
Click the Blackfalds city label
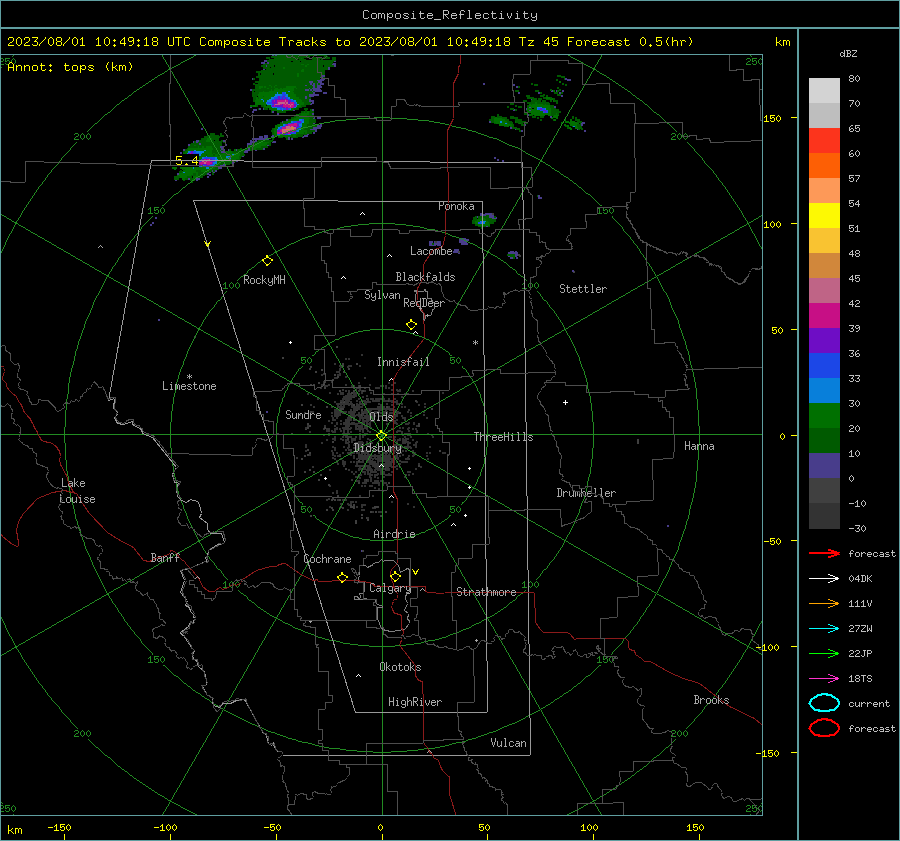pos(425,277)
